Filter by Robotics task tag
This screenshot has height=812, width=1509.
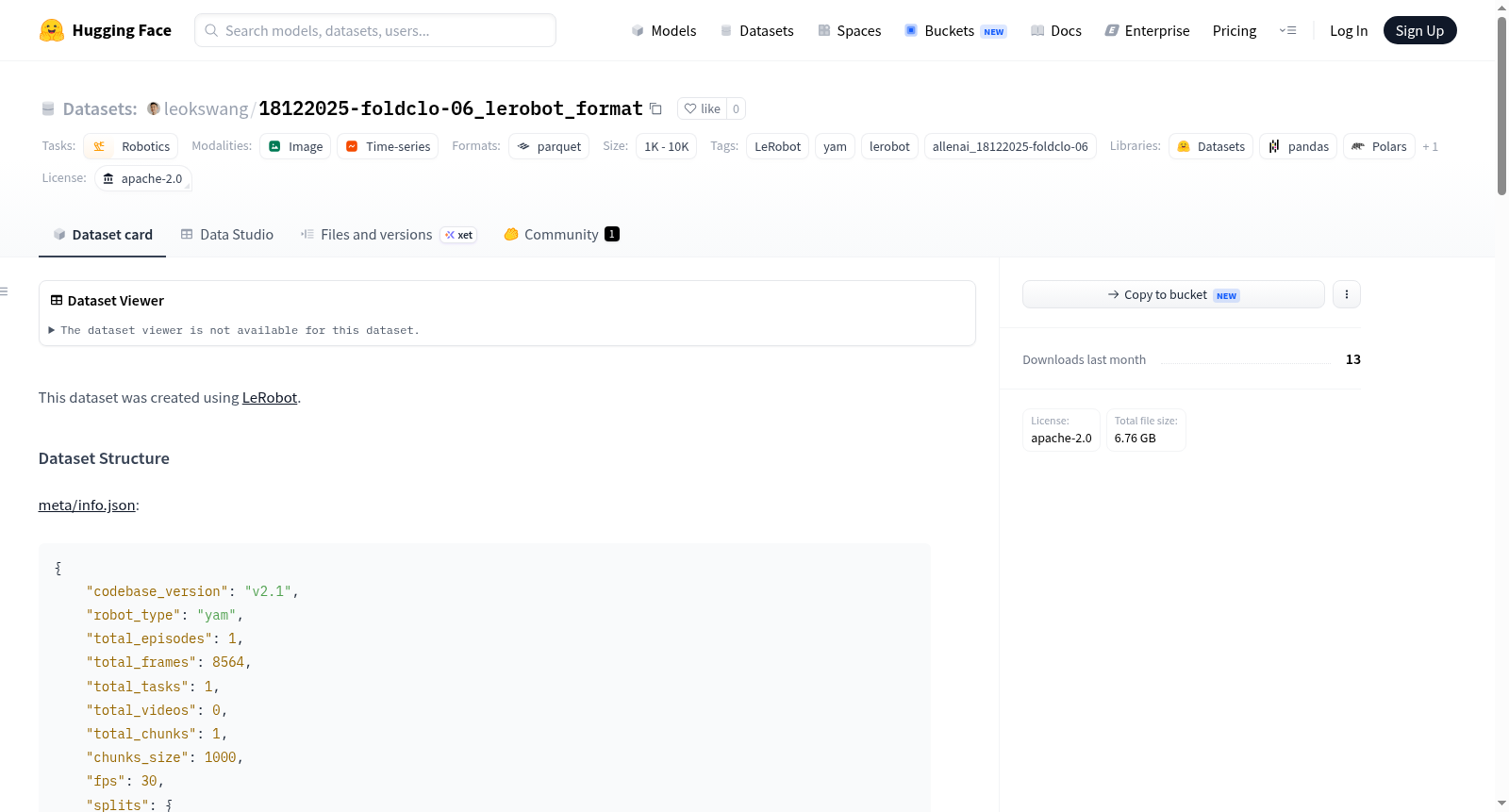tap(130, 146)
